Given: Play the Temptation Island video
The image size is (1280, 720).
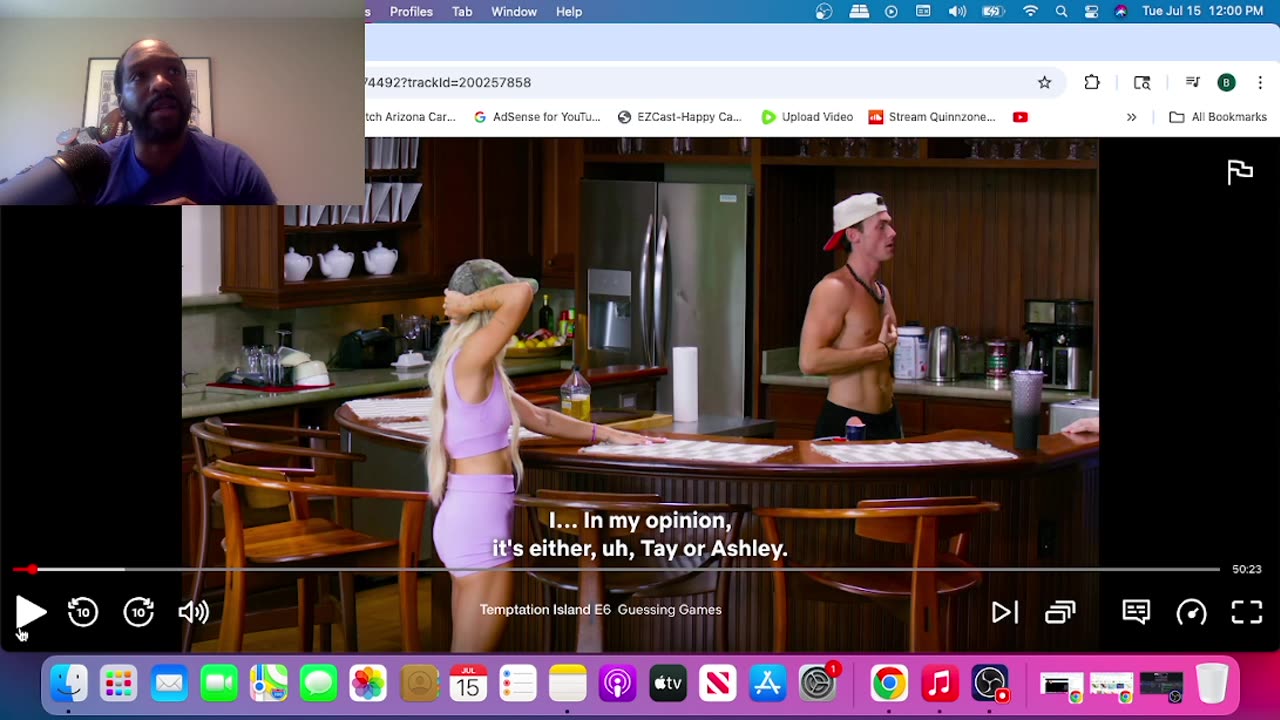Looking at the screenshot, I should pos(31,612).
